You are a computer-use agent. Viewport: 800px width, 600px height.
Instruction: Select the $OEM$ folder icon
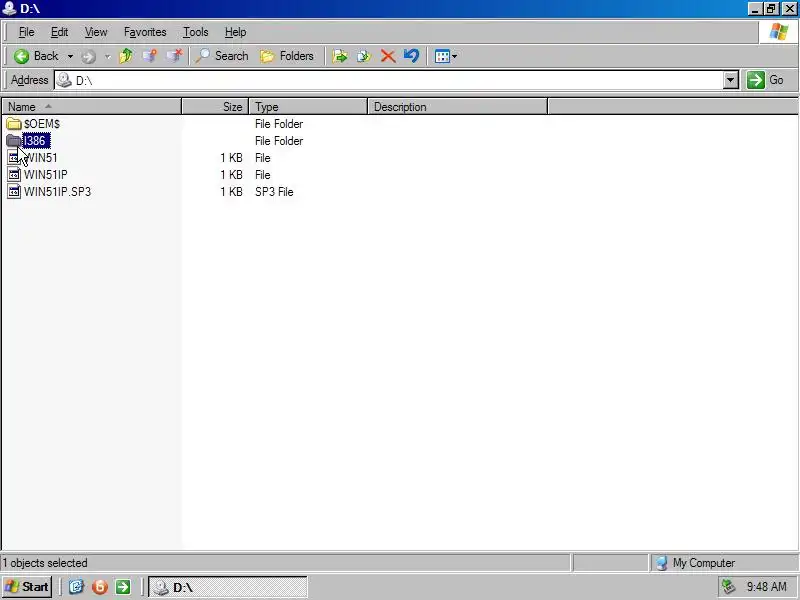[14, 123]
